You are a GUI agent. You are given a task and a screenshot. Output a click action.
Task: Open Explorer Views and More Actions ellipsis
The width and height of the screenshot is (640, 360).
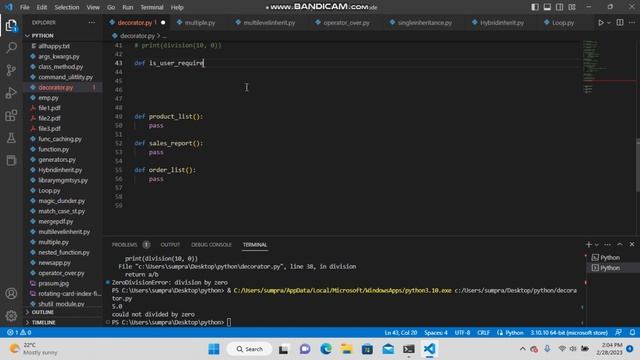[91, 22]
